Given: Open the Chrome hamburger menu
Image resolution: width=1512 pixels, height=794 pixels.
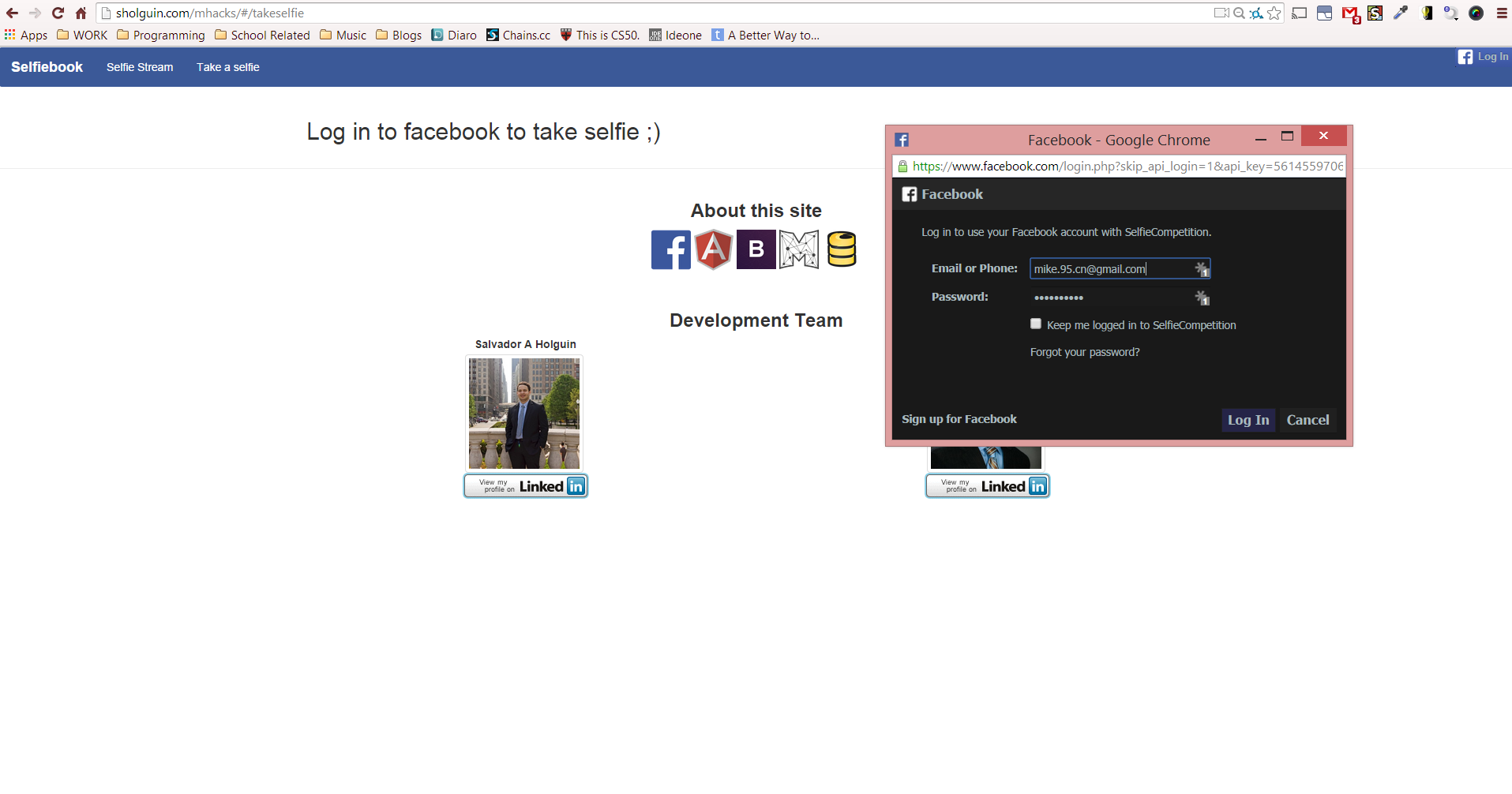Looking at the screenshot, I should (1502, 13).
